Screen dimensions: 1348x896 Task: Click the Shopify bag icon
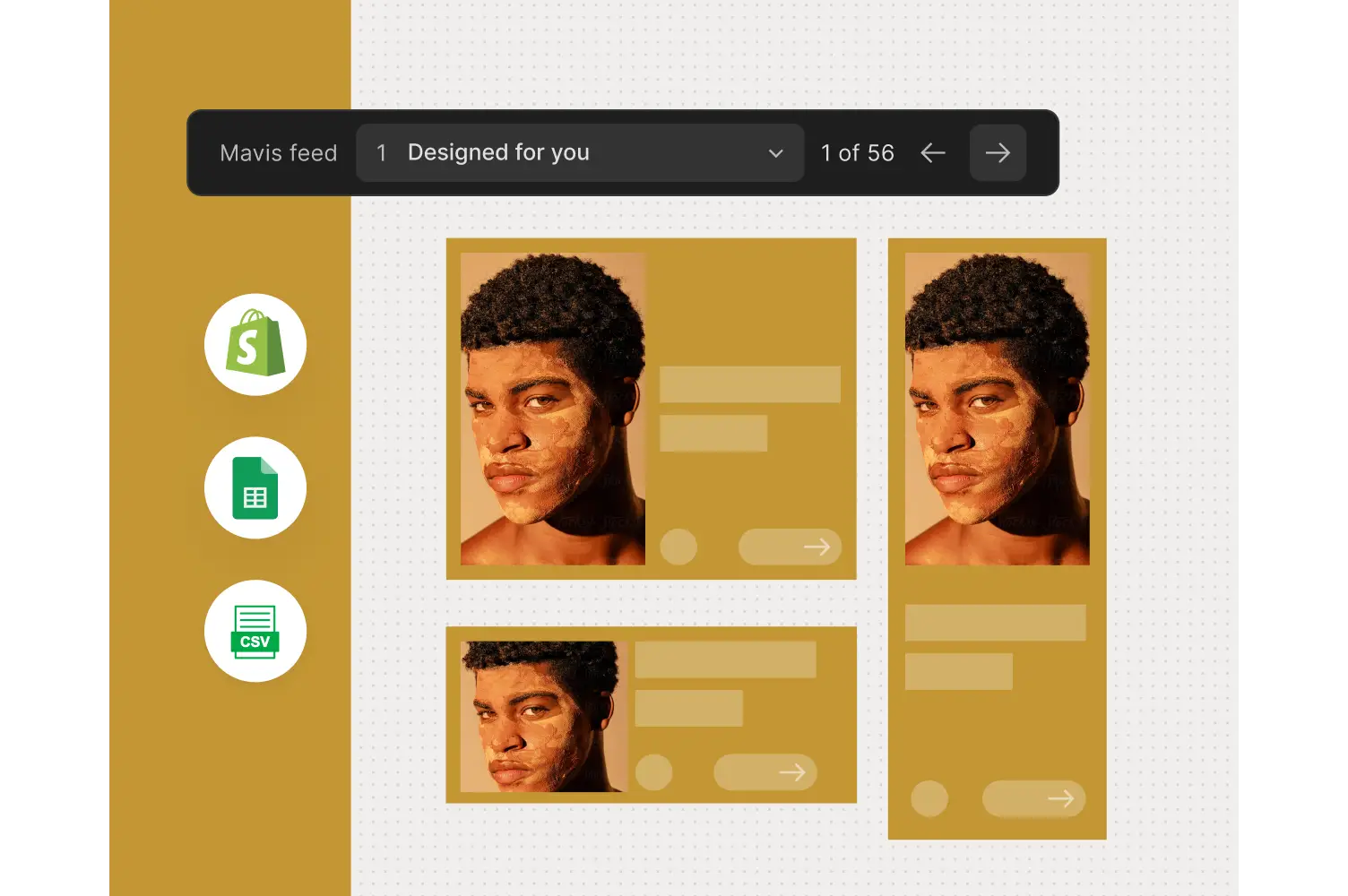255,345
